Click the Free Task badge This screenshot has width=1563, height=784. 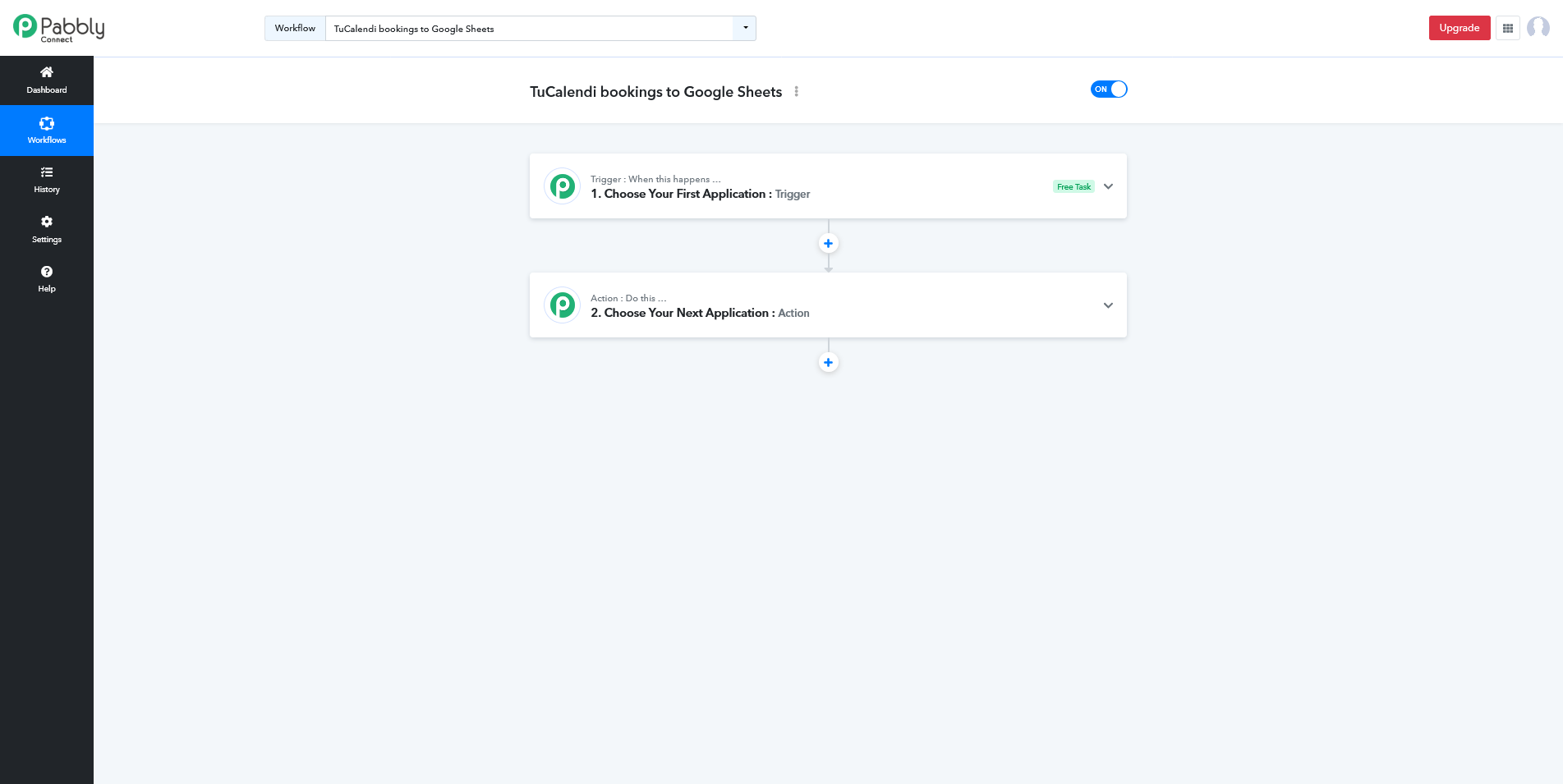coord(1073,187)
